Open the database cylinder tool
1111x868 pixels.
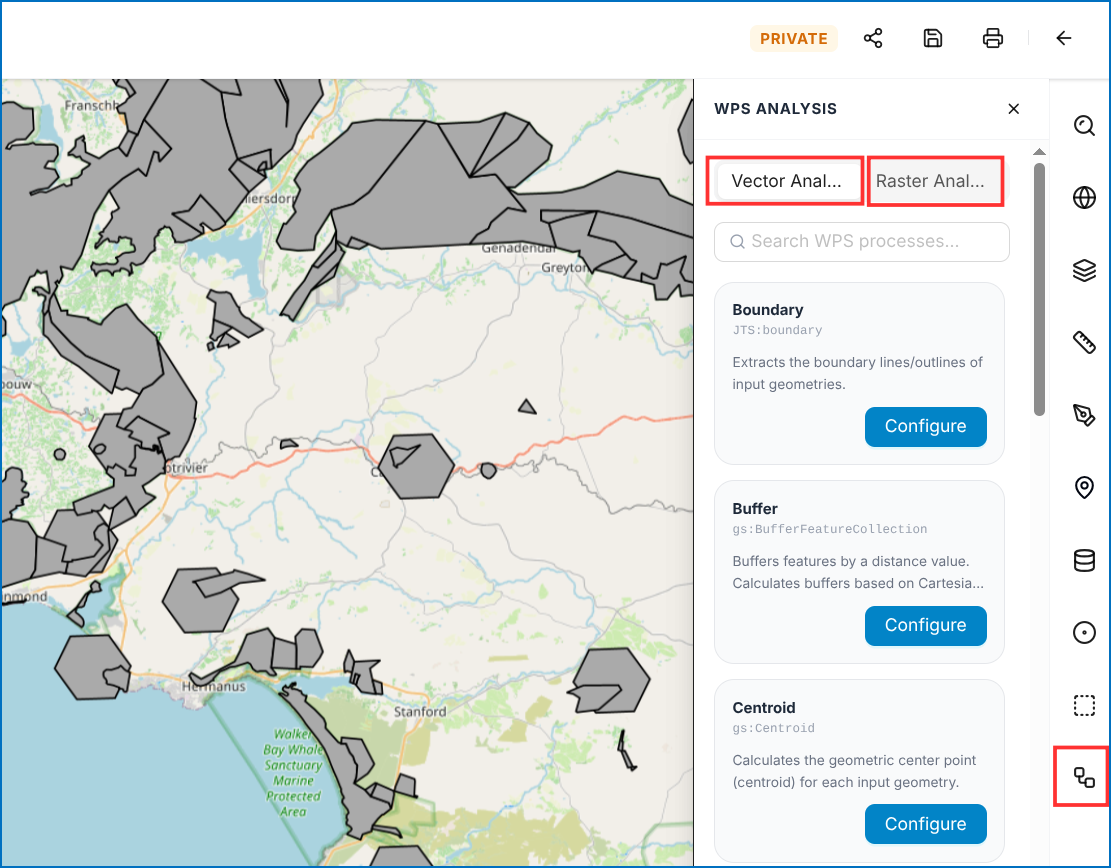pyautogui.click(x=1084, y=560)
